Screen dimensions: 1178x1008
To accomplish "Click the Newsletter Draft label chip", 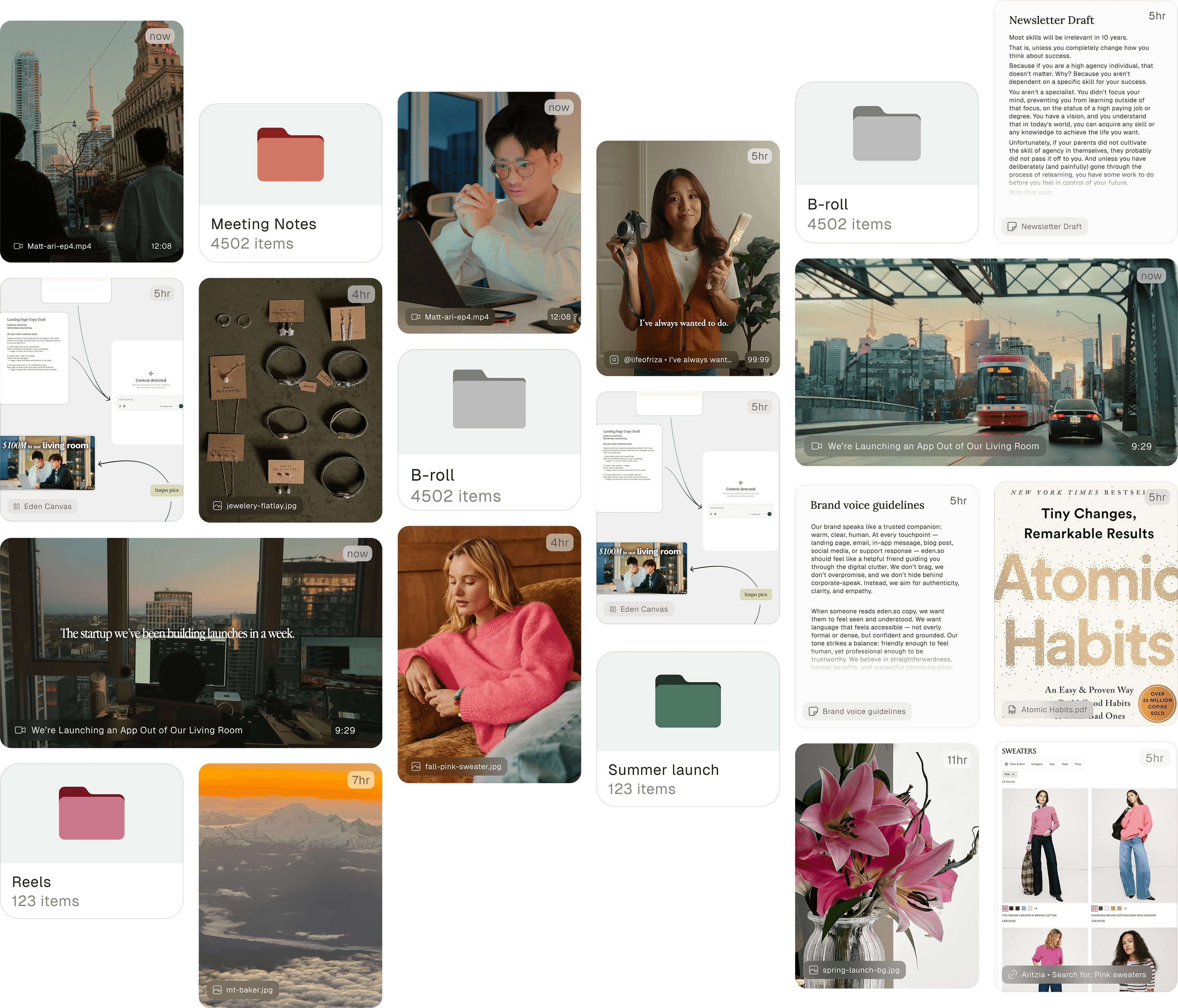I will (1045, 226).
